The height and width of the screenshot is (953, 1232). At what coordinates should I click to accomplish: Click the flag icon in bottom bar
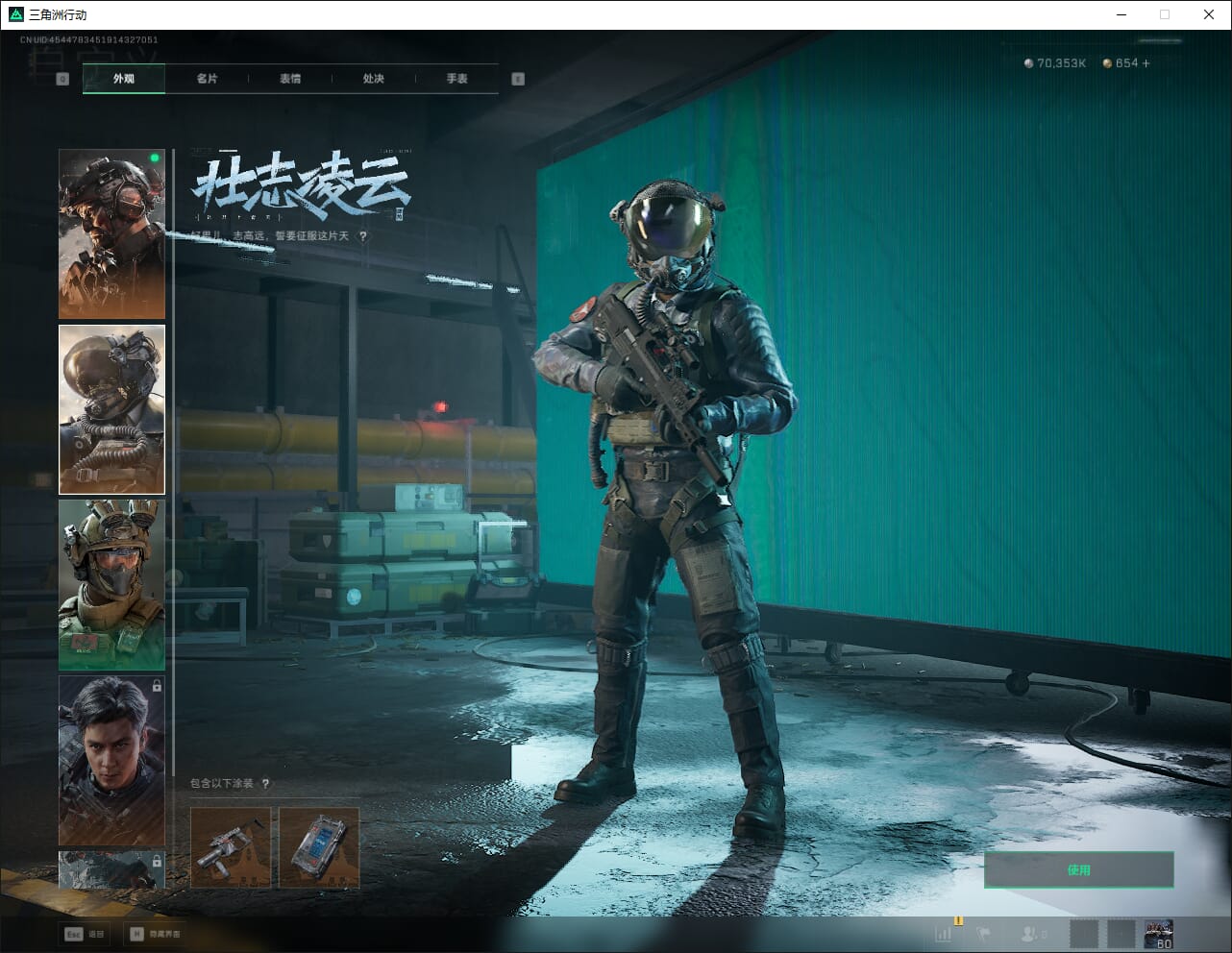tap(984, 933)
